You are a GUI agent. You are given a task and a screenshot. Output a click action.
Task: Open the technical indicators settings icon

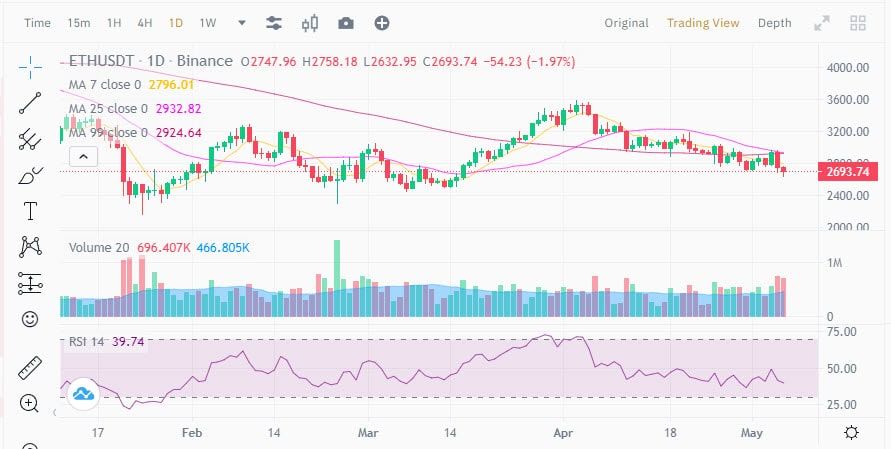(x=274, y=23)
